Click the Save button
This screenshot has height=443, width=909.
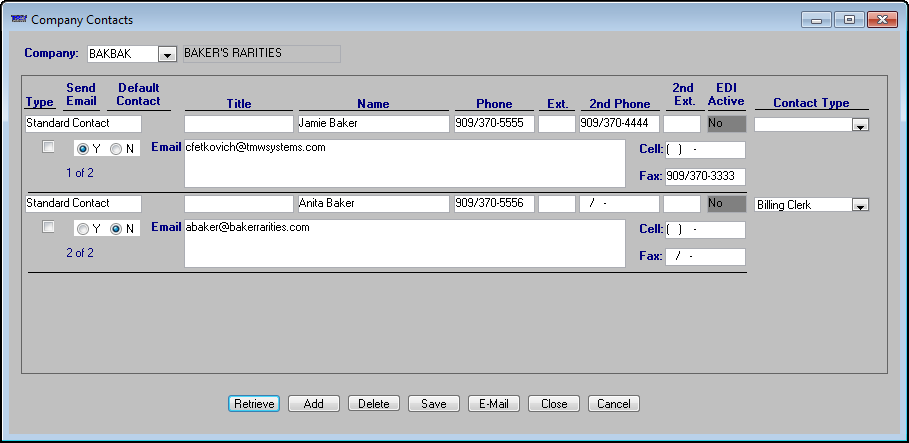434,404
